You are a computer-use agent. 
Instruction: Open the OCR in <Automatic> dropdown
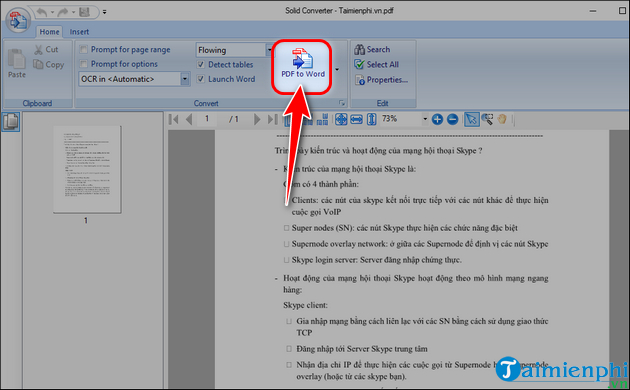click(x=185, y=79)
